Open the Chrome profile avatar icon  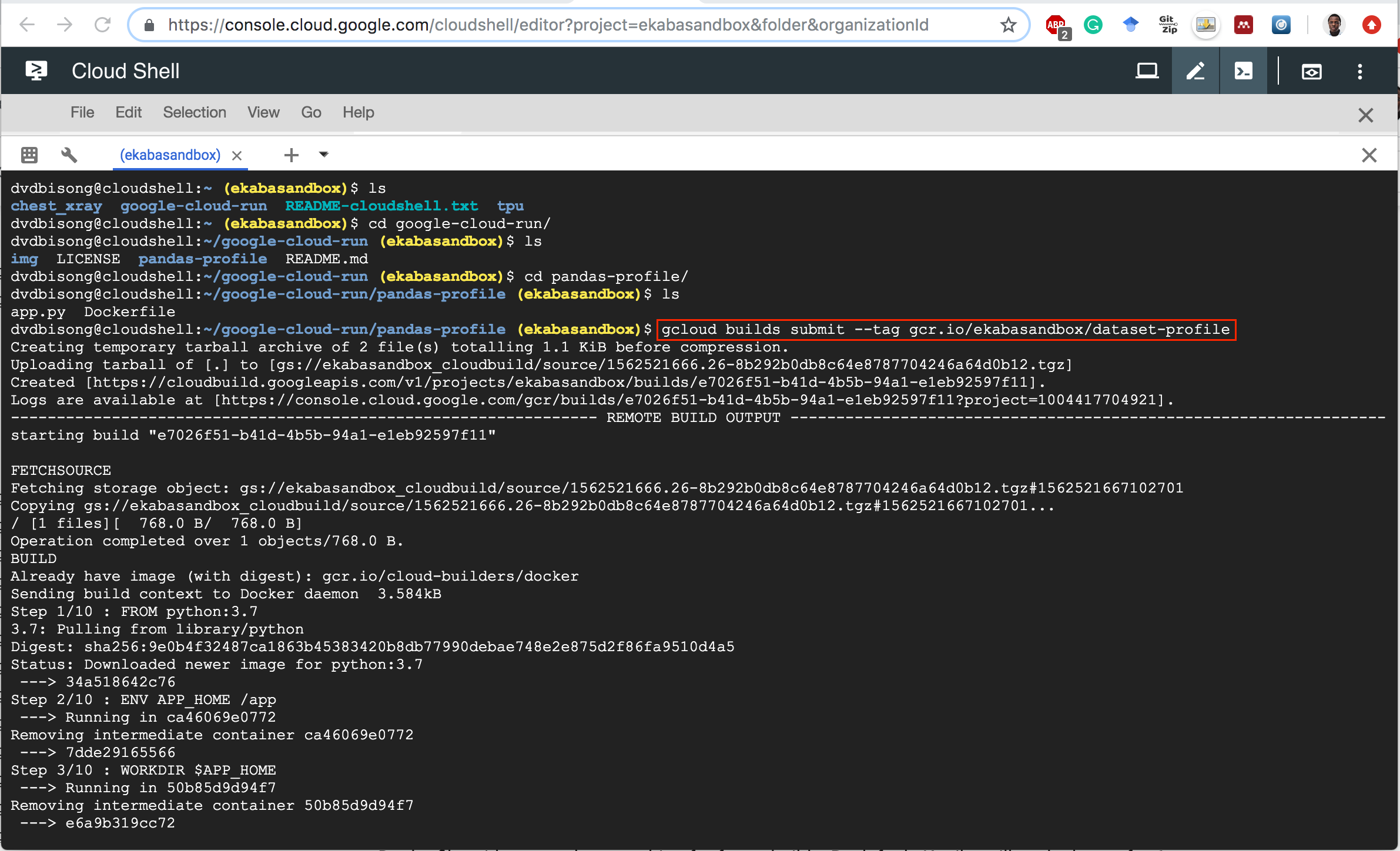click(1334, 25)
